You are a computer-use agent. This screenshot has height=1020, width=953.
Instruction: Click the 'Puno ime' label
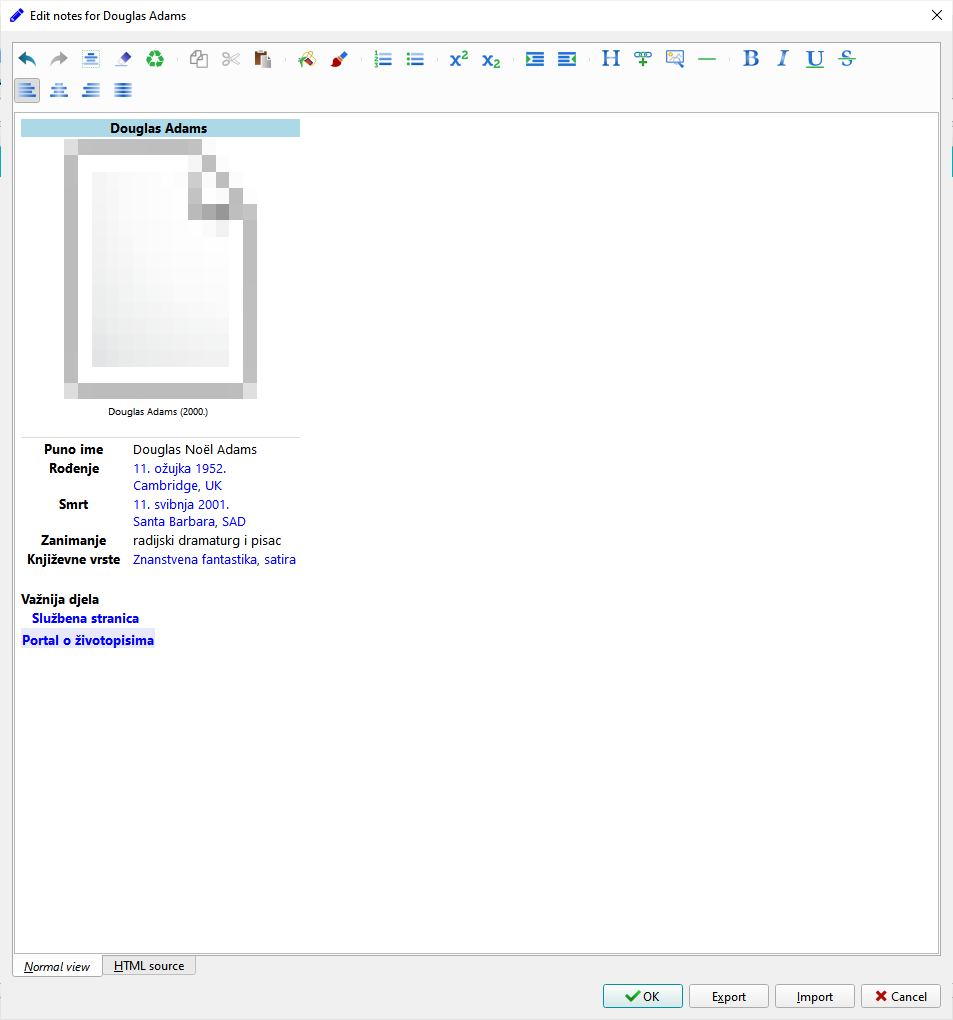pos(74,450)
